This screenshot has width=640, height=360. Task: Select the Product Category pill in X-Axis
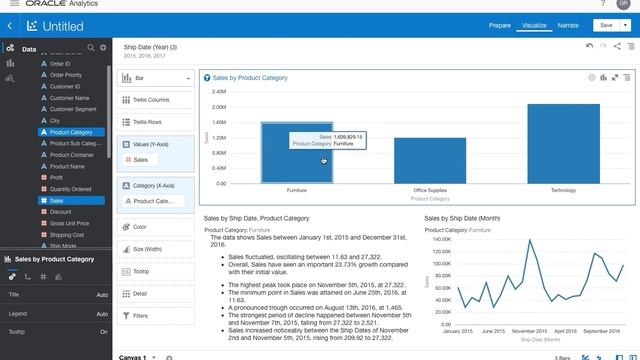point(153,201)
